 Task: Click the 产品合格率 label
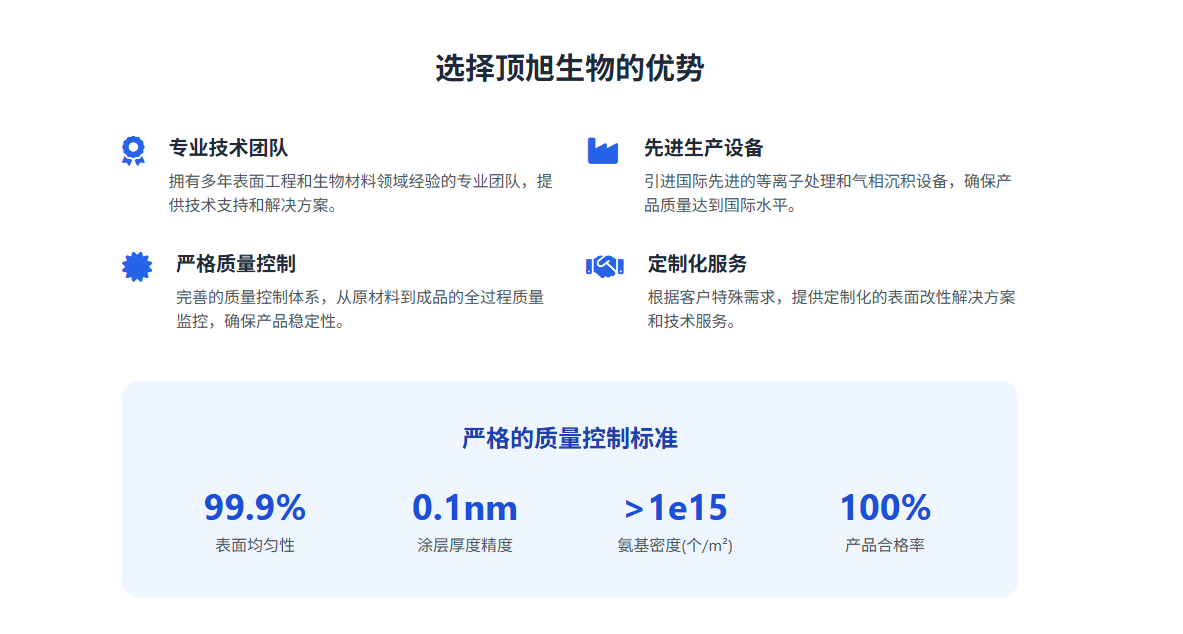[x=884, y=546]
